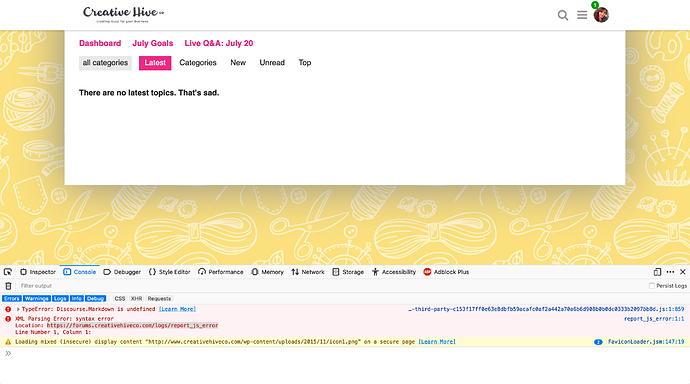The image size is (690, 384).
Task: Close the developer tools panel
Action: pyautogui.click(x=683, y=272)
